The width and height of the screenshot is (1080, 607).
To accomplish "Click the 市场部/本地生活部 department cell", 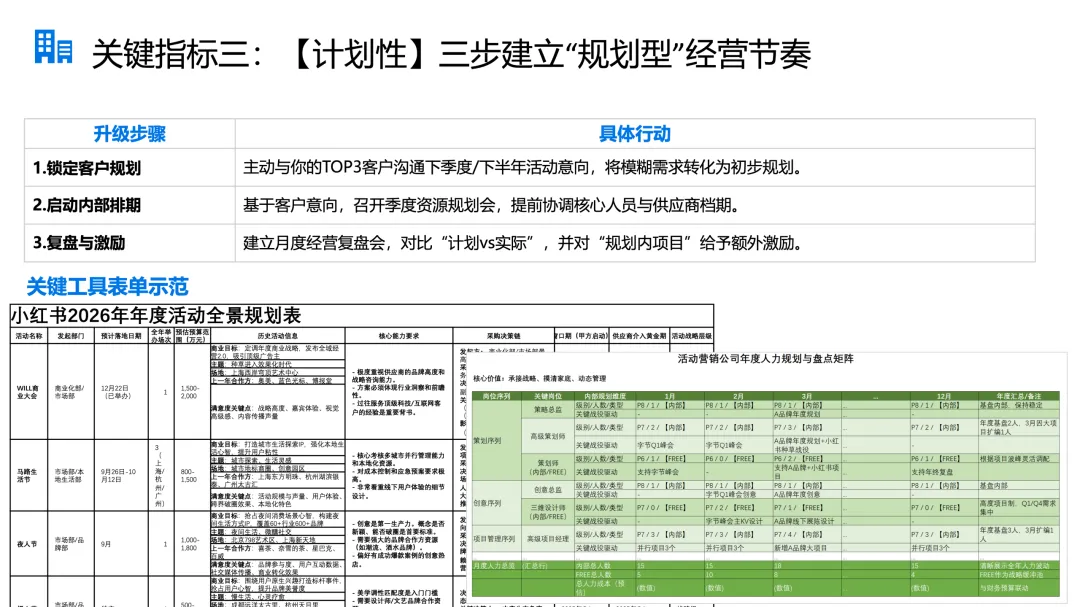I will (70, 475).
